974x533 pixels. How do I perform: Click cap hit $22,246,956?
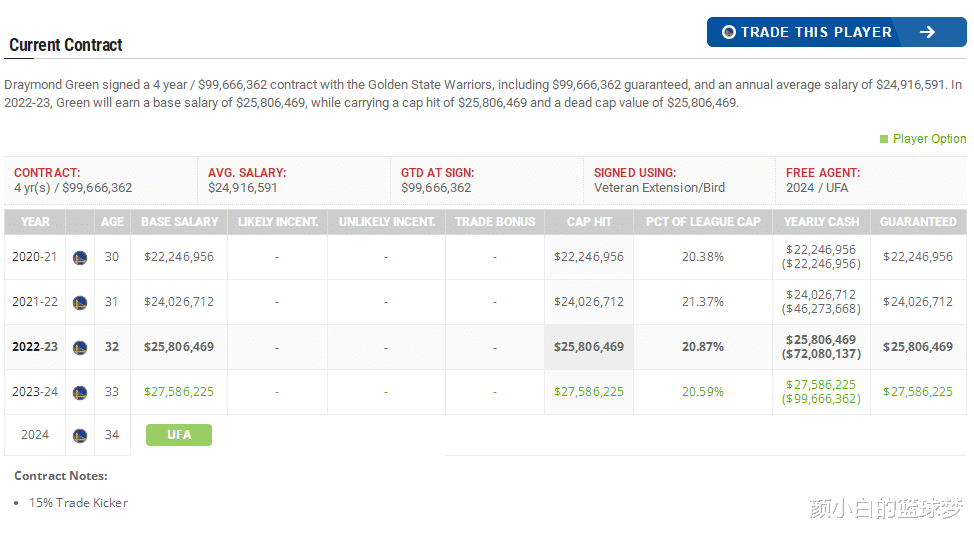[x=589, y=257]
